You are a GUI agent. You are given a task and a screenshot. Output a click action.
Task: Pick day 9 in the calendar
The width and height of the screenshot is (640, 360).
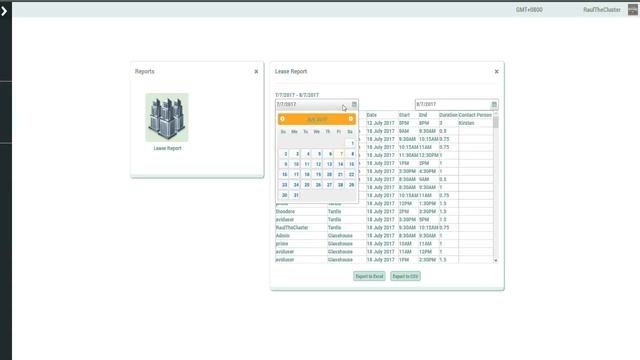point(284,164)
